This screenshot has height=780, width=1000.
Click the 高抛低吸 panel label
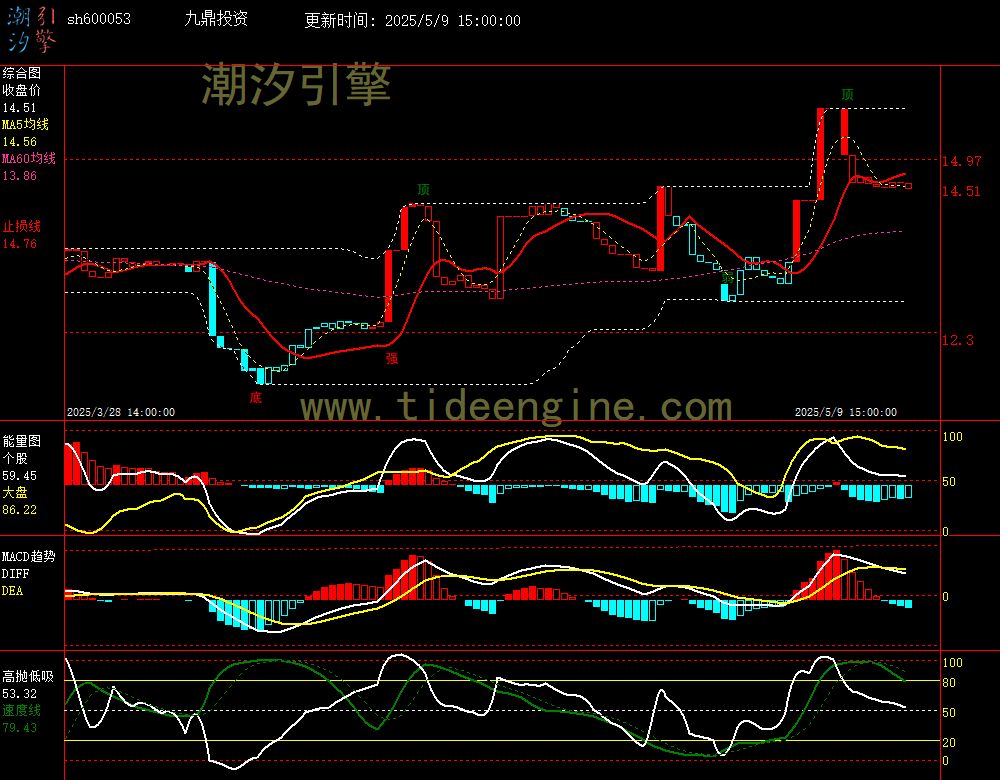[x=29, y=676]
